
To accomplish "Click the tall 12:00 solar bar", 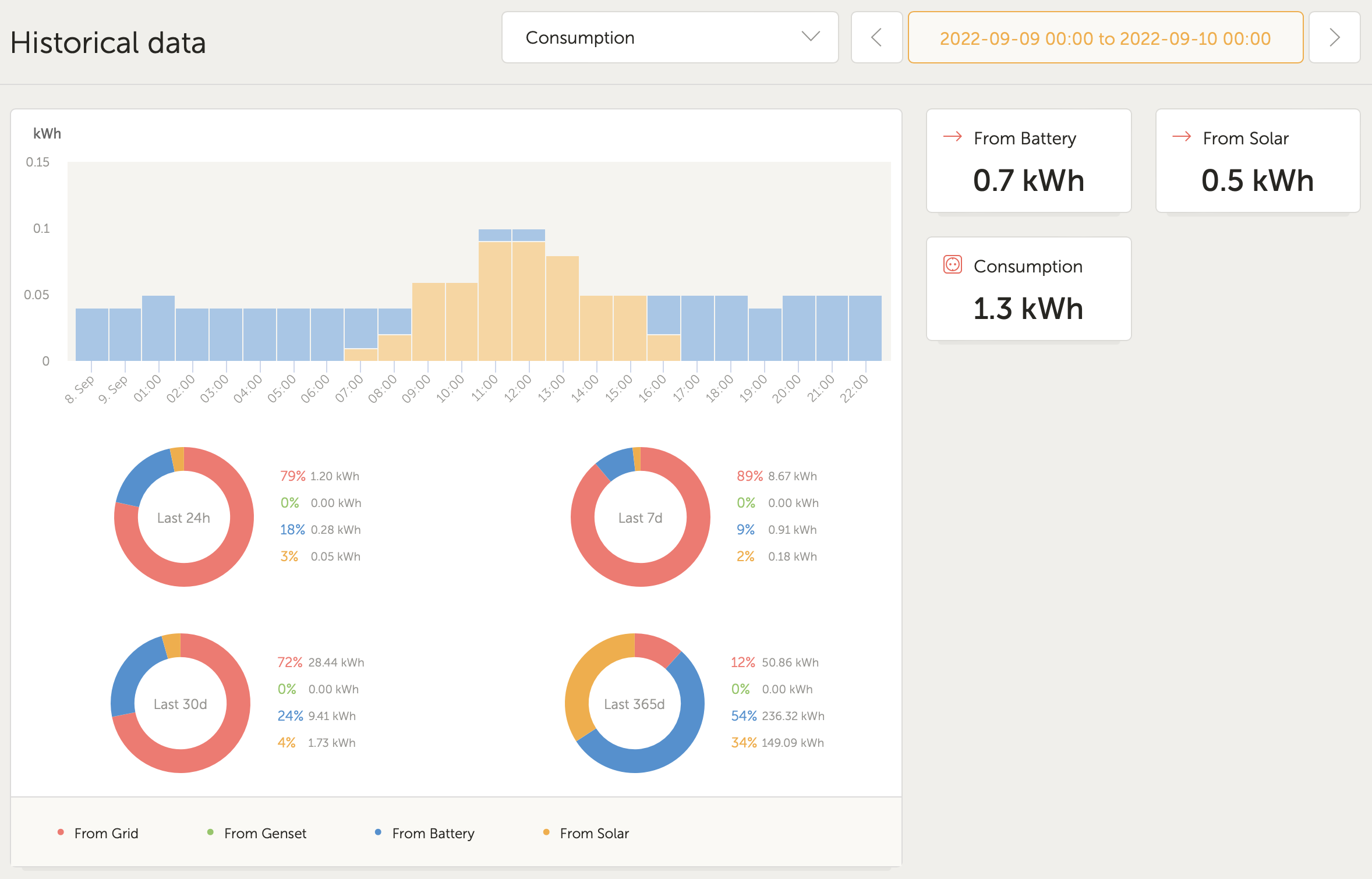I will 529,303.
